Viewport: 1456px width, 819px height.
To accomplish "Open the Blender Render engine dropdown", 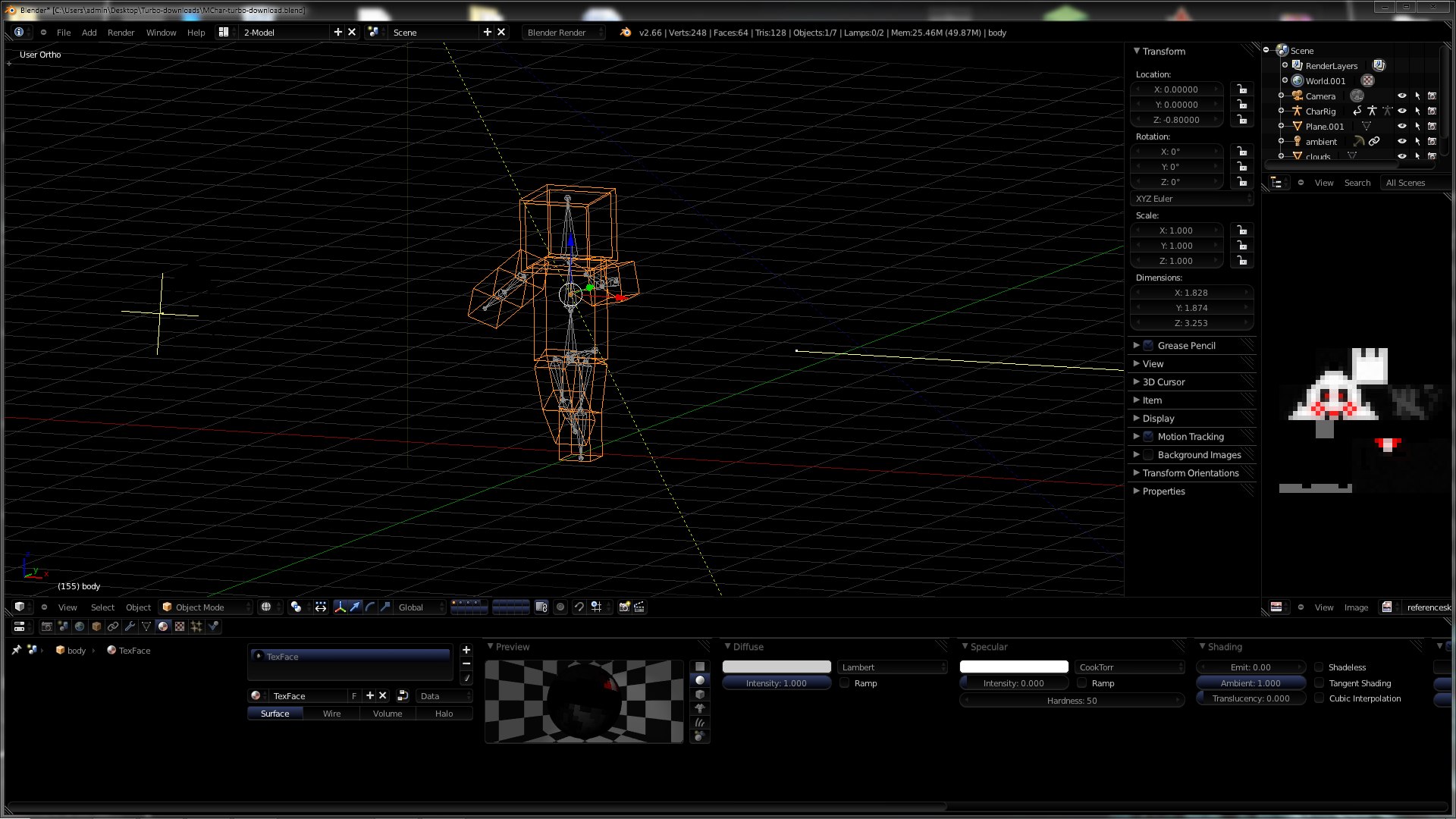I will pyautogui.click(x=563, y=32).
